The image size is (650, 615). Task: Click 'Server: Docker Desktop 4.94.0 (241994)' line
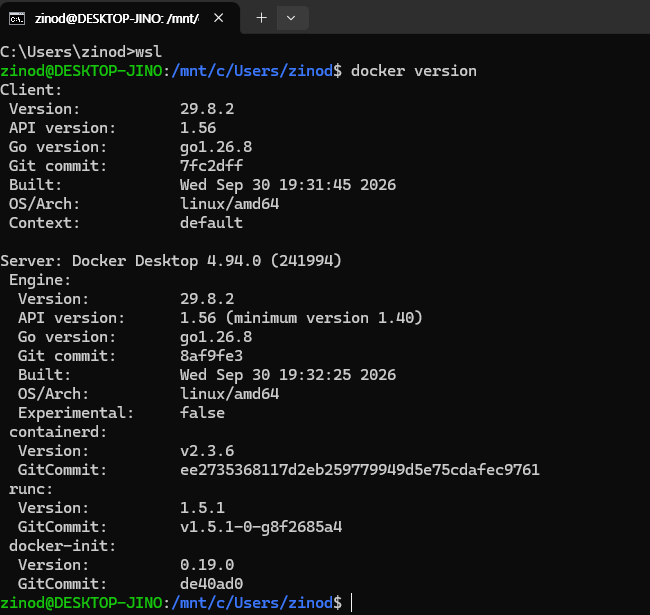coord(171,261)
